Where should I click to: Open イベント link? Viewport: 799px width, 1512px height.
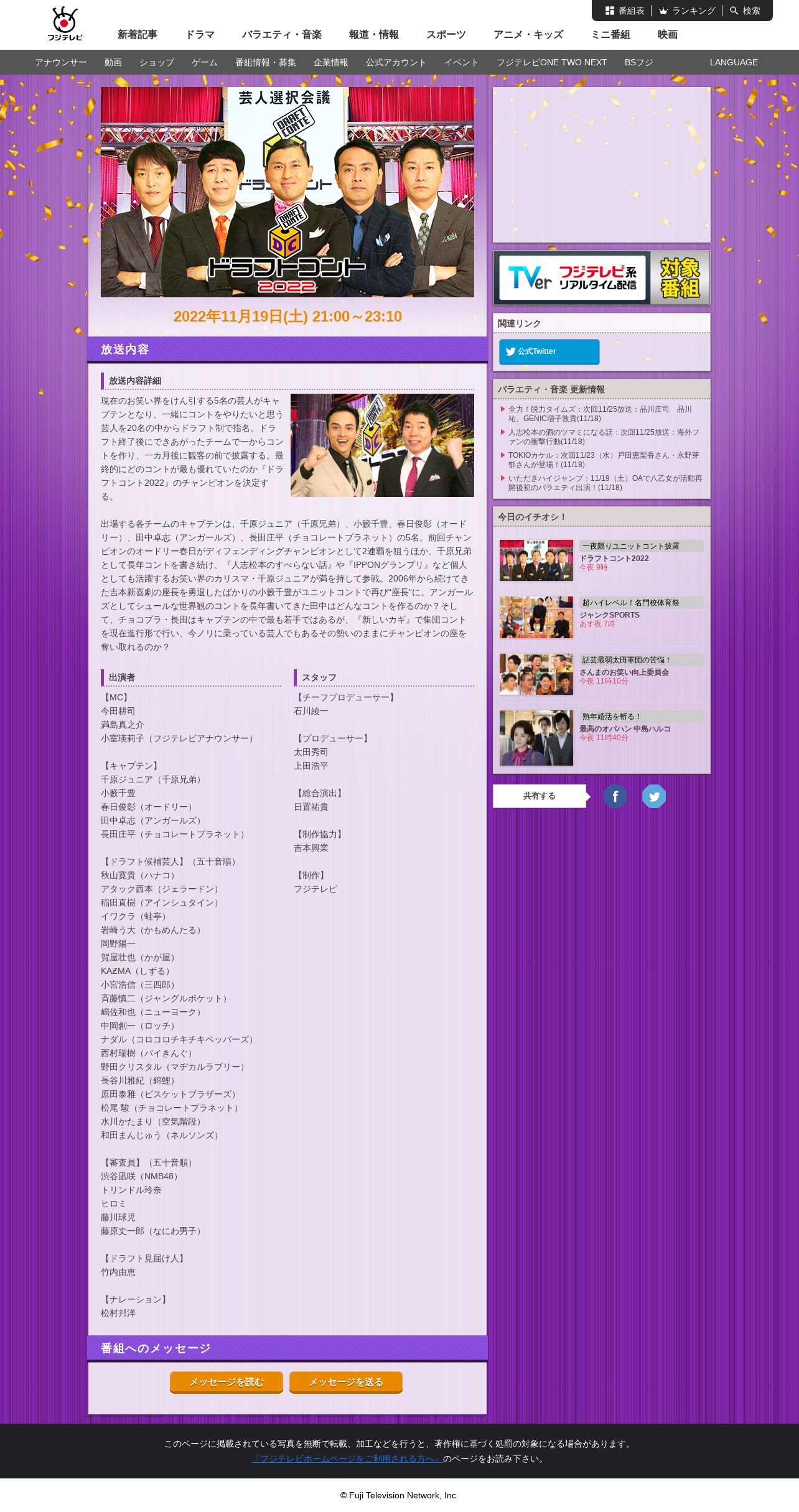[x=462, y=62]
